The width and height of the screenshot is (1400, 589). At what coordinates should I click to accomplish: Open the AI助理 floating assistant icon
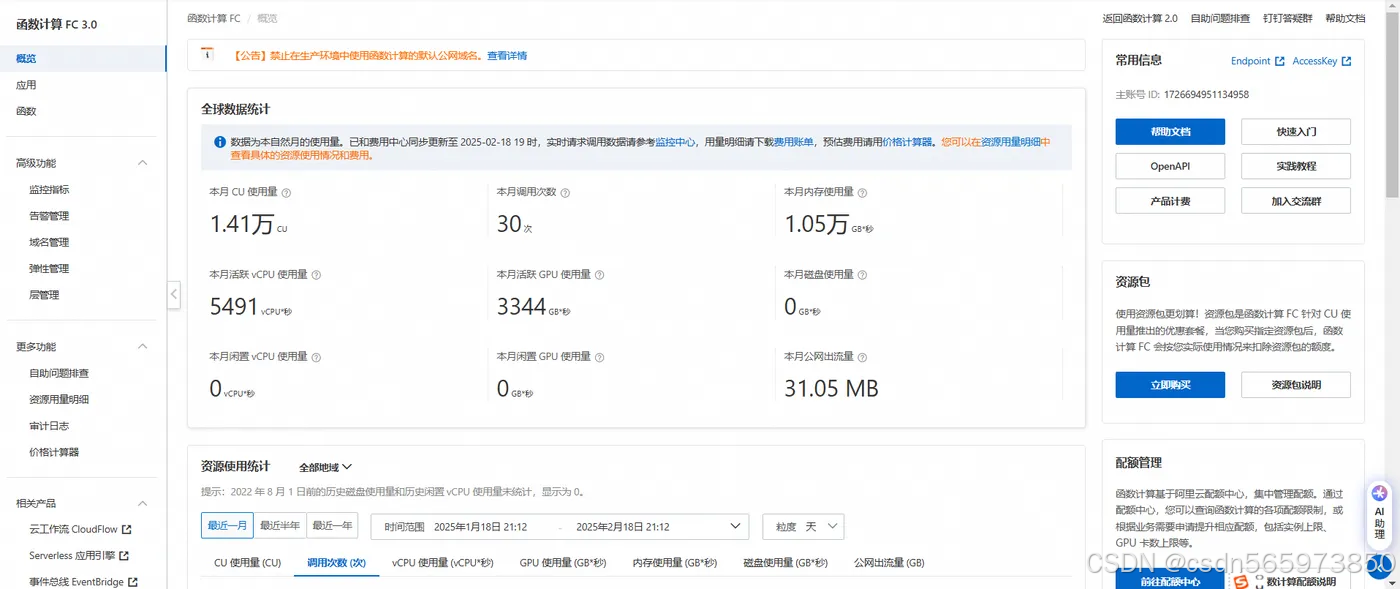1378,514
